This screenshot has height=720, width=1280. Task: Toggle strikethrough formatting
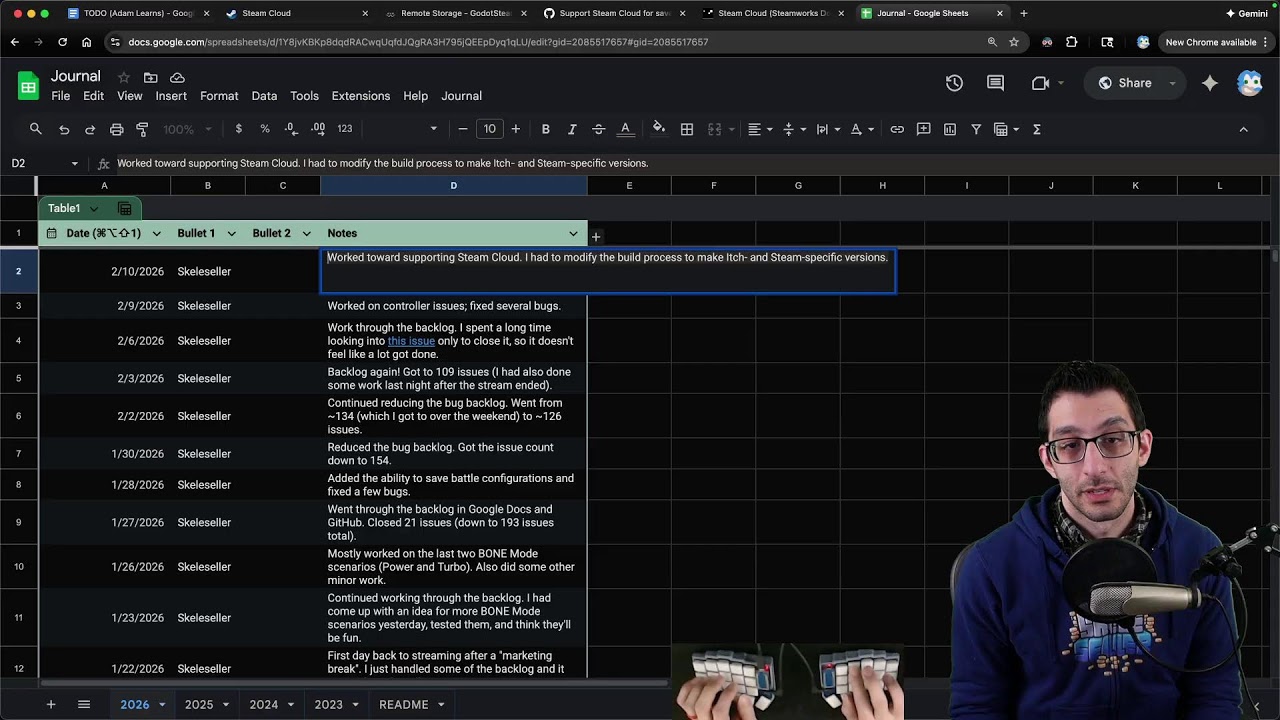click(598, 129)
